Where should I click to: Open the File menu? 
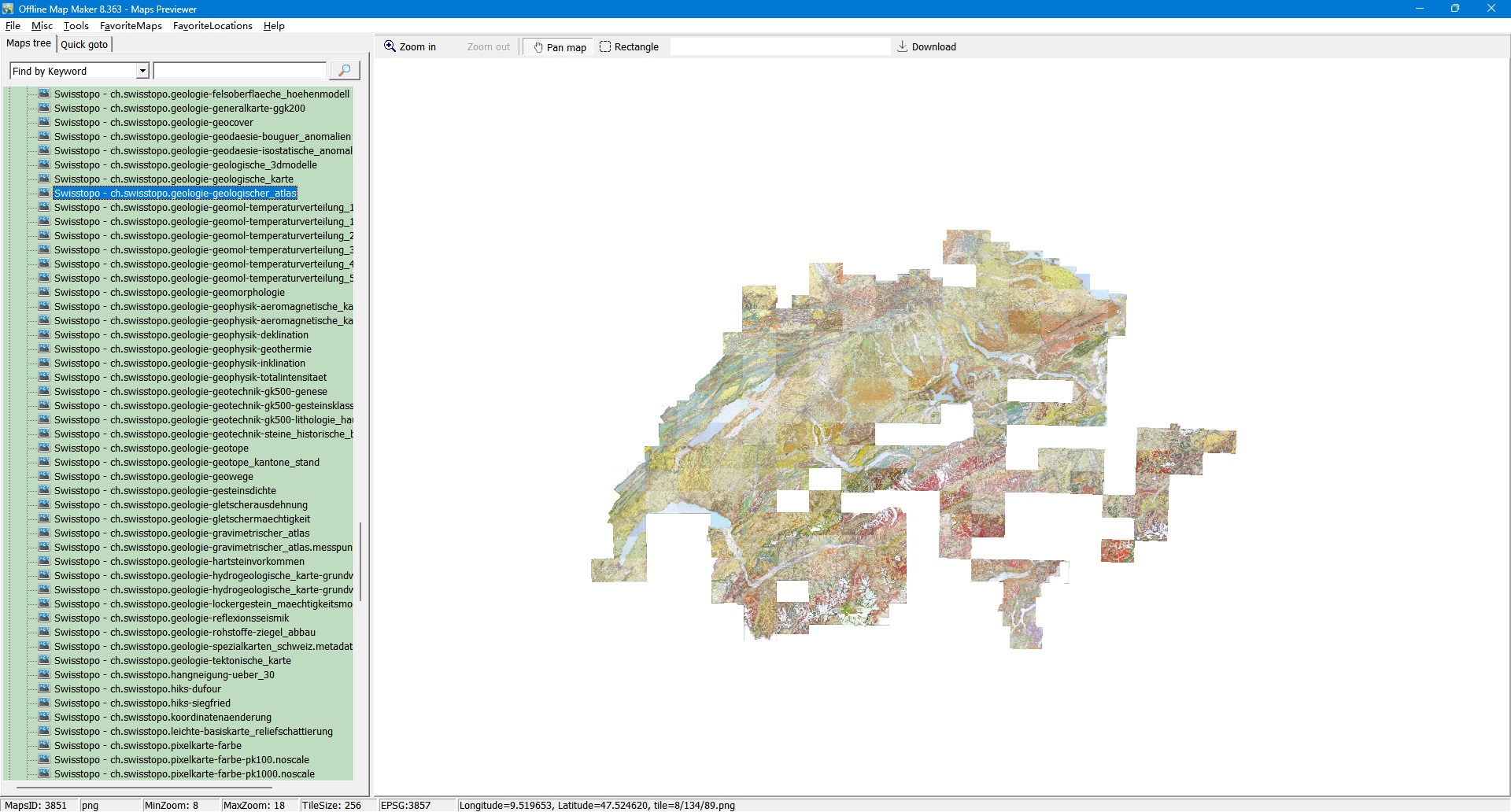coord(13,26)
